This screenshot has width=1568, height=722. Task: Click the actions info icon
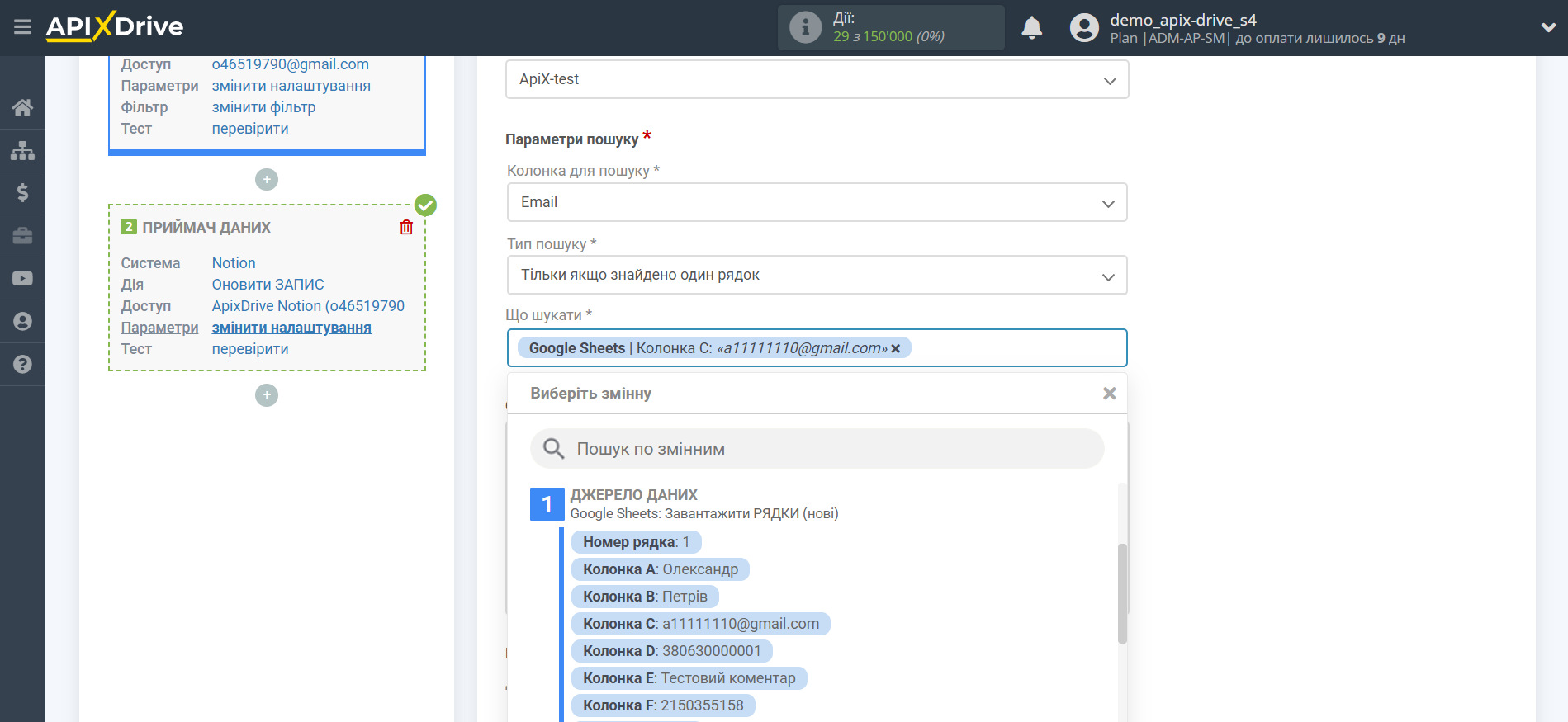tap(805, 27)
